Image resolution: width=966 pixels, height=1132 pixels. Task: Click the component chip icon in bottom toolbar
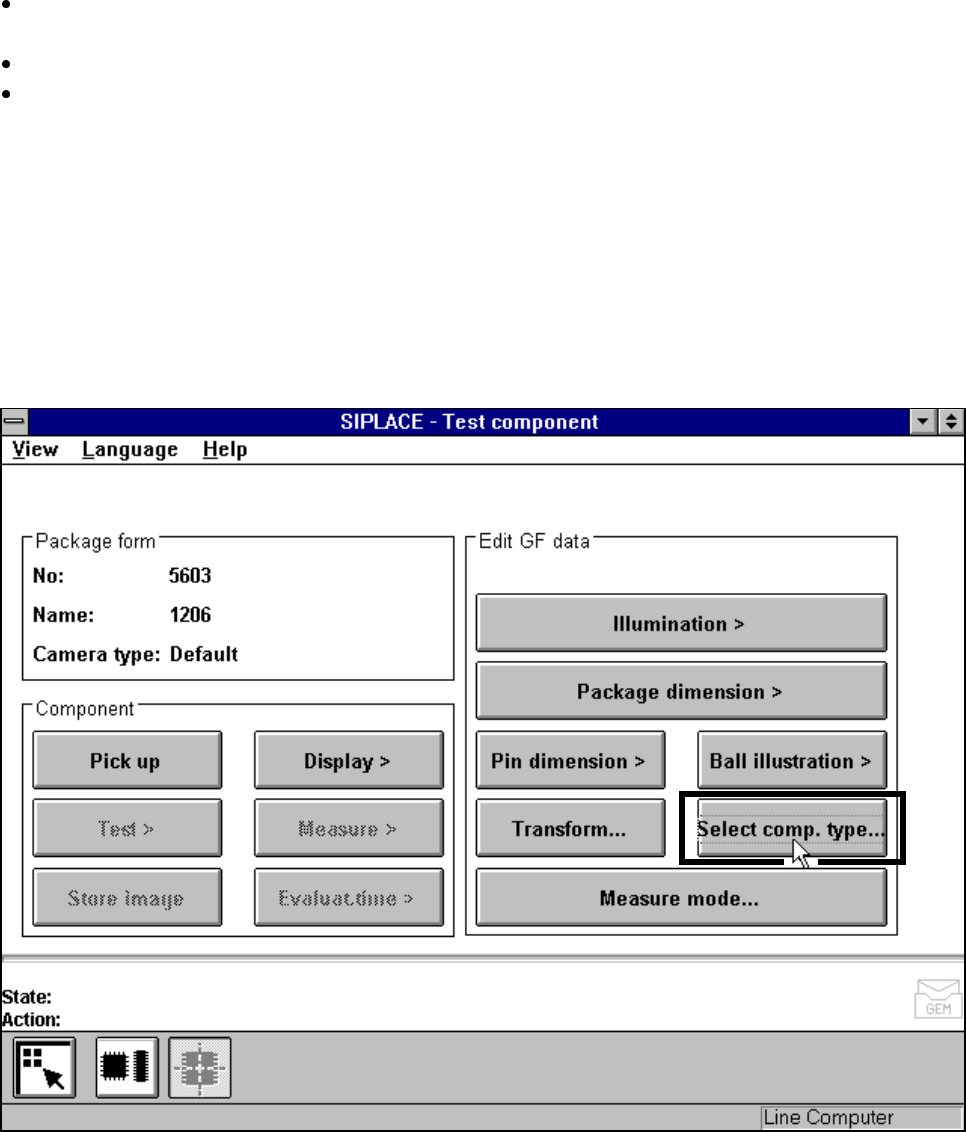click(127, 1068)
